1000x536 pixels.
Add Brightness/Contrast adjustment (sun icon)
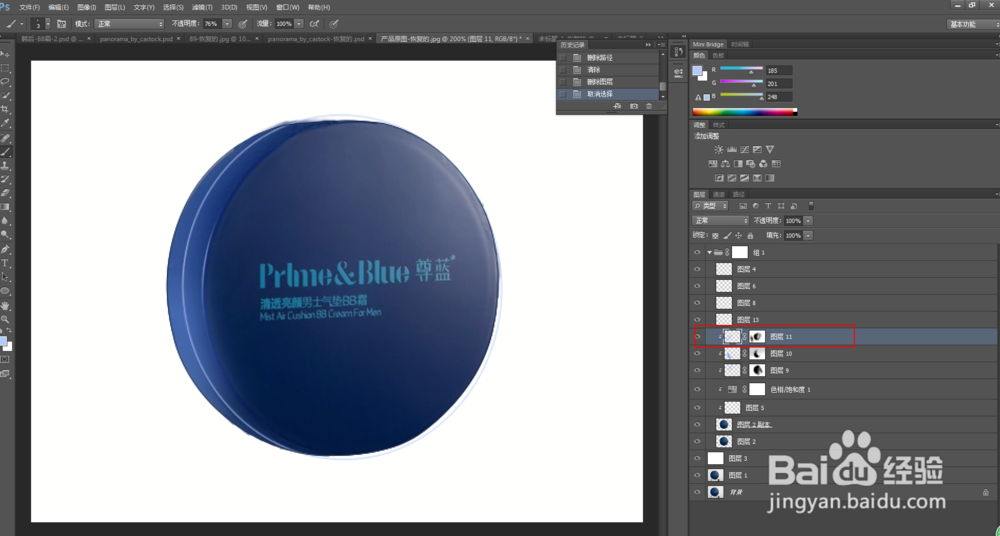click(719, 149)
